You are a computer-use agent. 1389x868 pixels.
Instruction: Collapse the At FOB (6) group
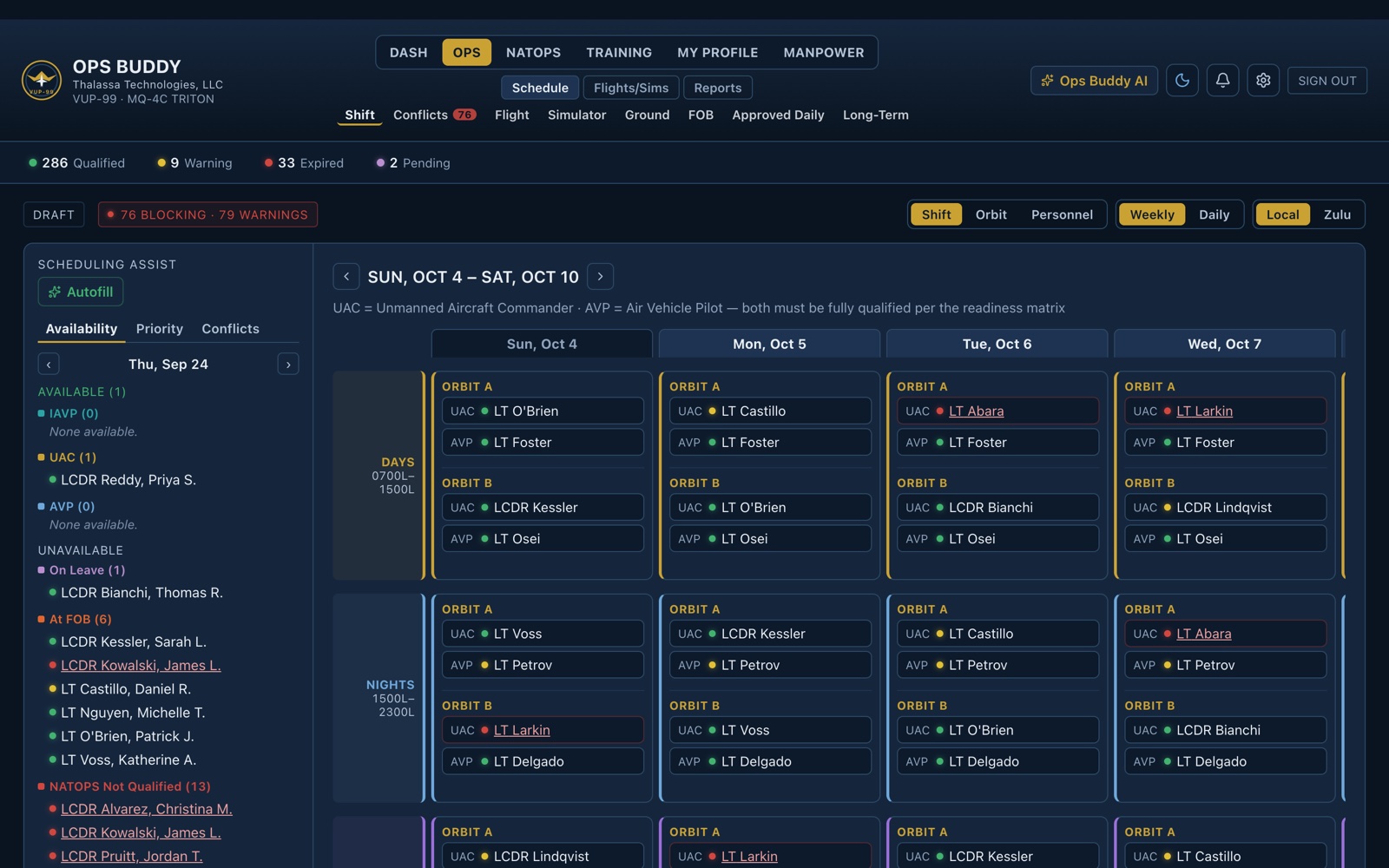tap(75, 619)
